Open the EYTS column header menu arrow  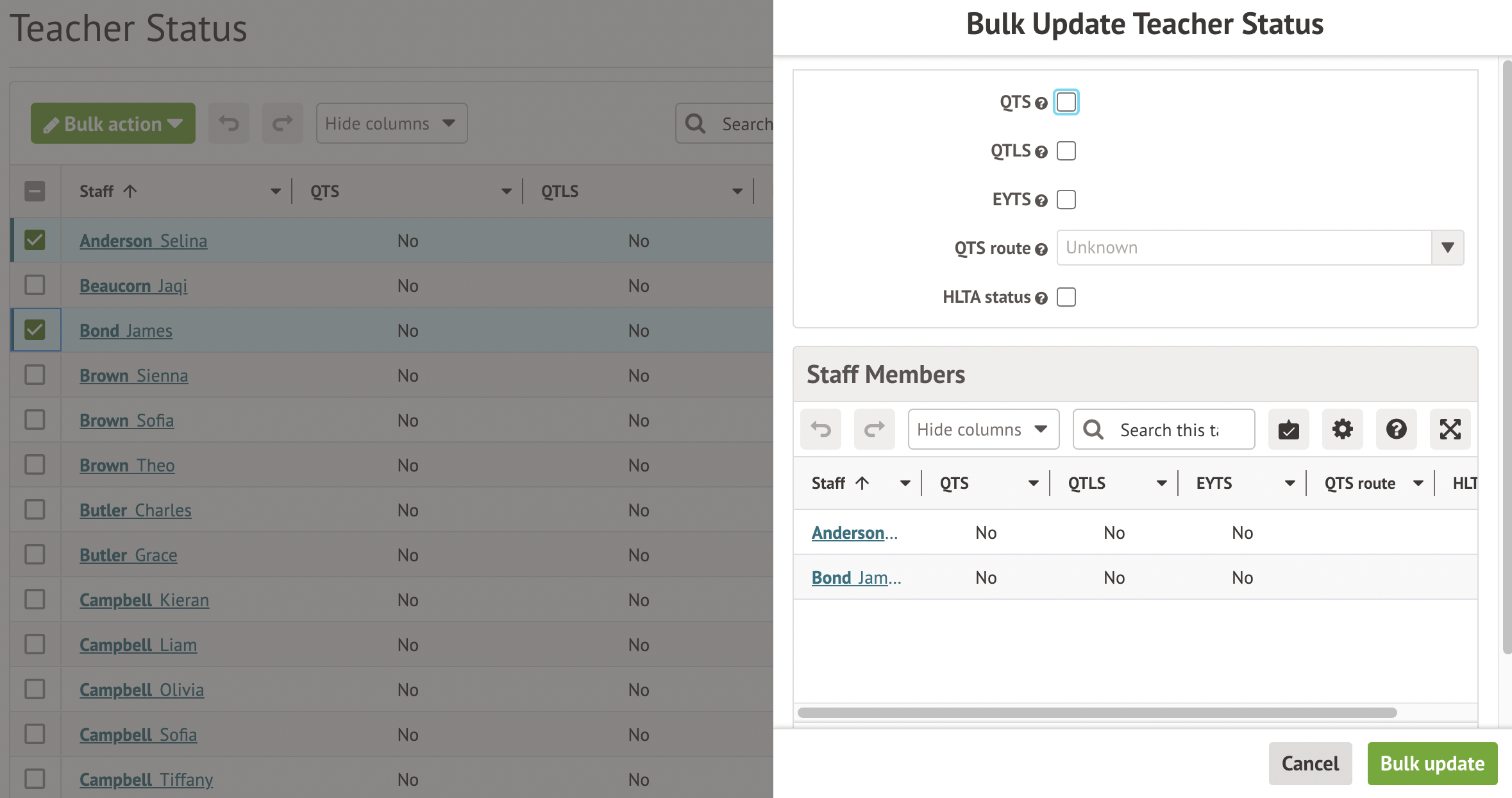pos(1289,484)
